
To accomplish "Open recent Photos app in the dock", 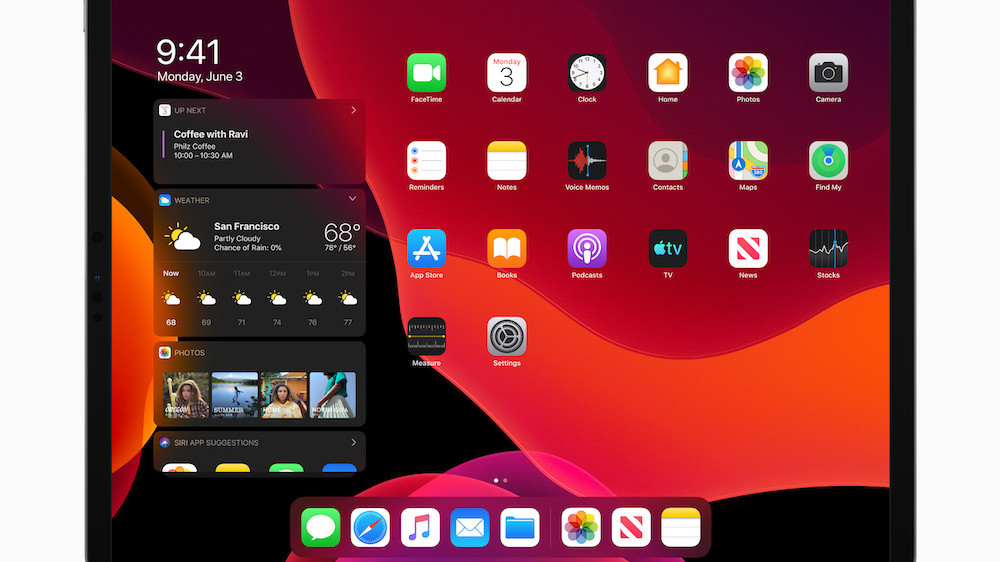I will (580, 528).
